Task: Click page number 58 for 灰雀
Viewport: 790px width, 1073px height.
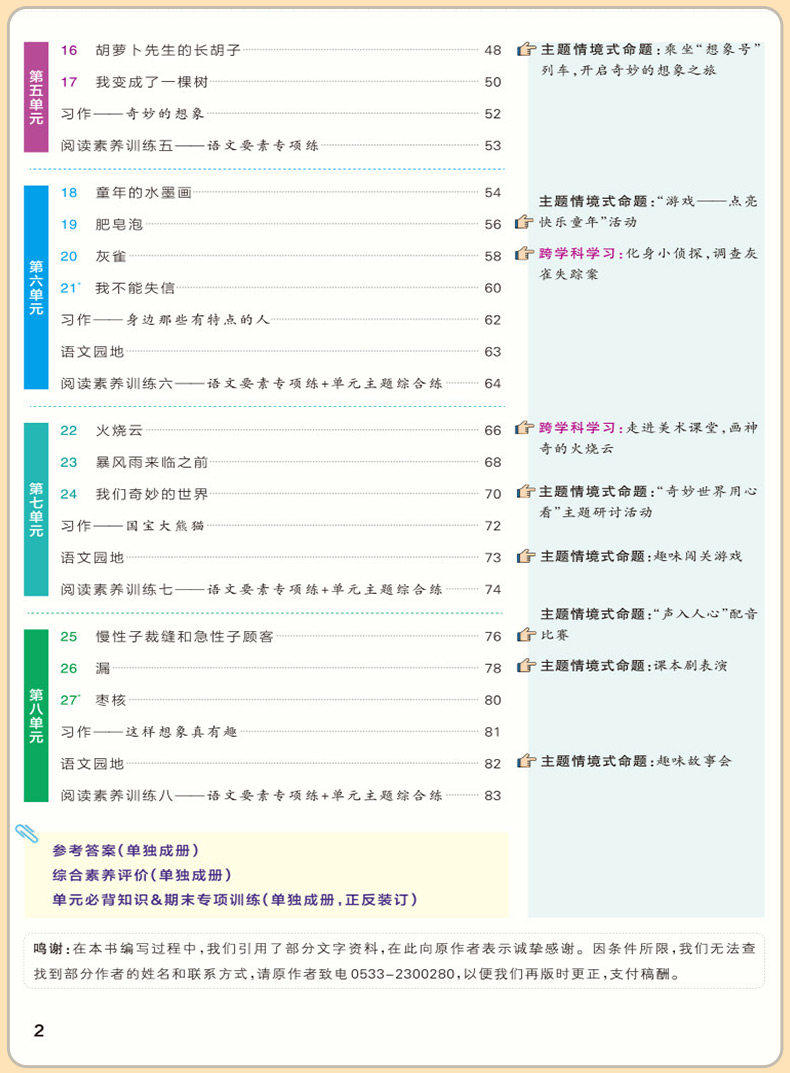Action: click(493, 257)
